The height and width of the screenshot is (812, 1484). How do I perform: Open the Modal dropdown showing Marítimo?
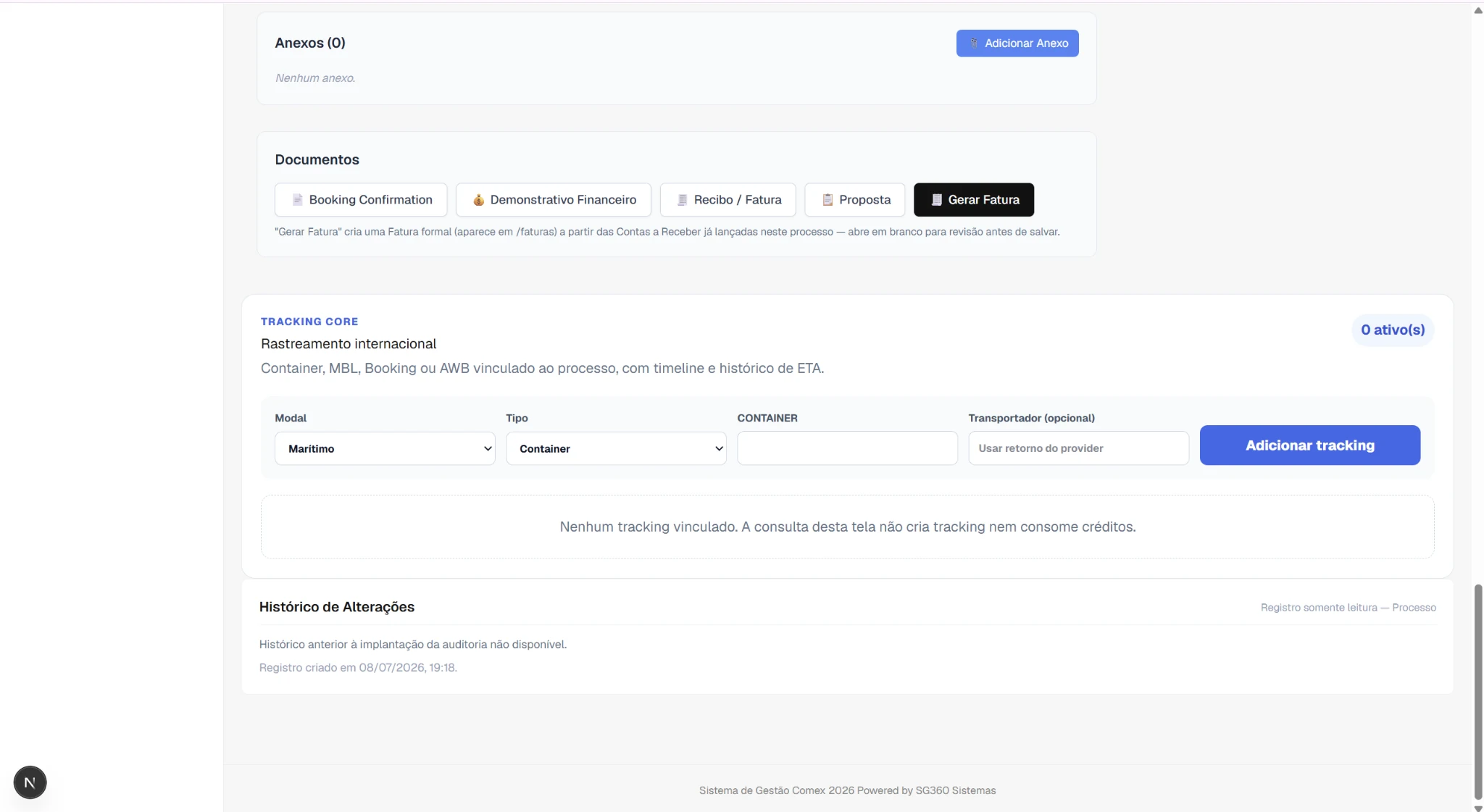385,448
